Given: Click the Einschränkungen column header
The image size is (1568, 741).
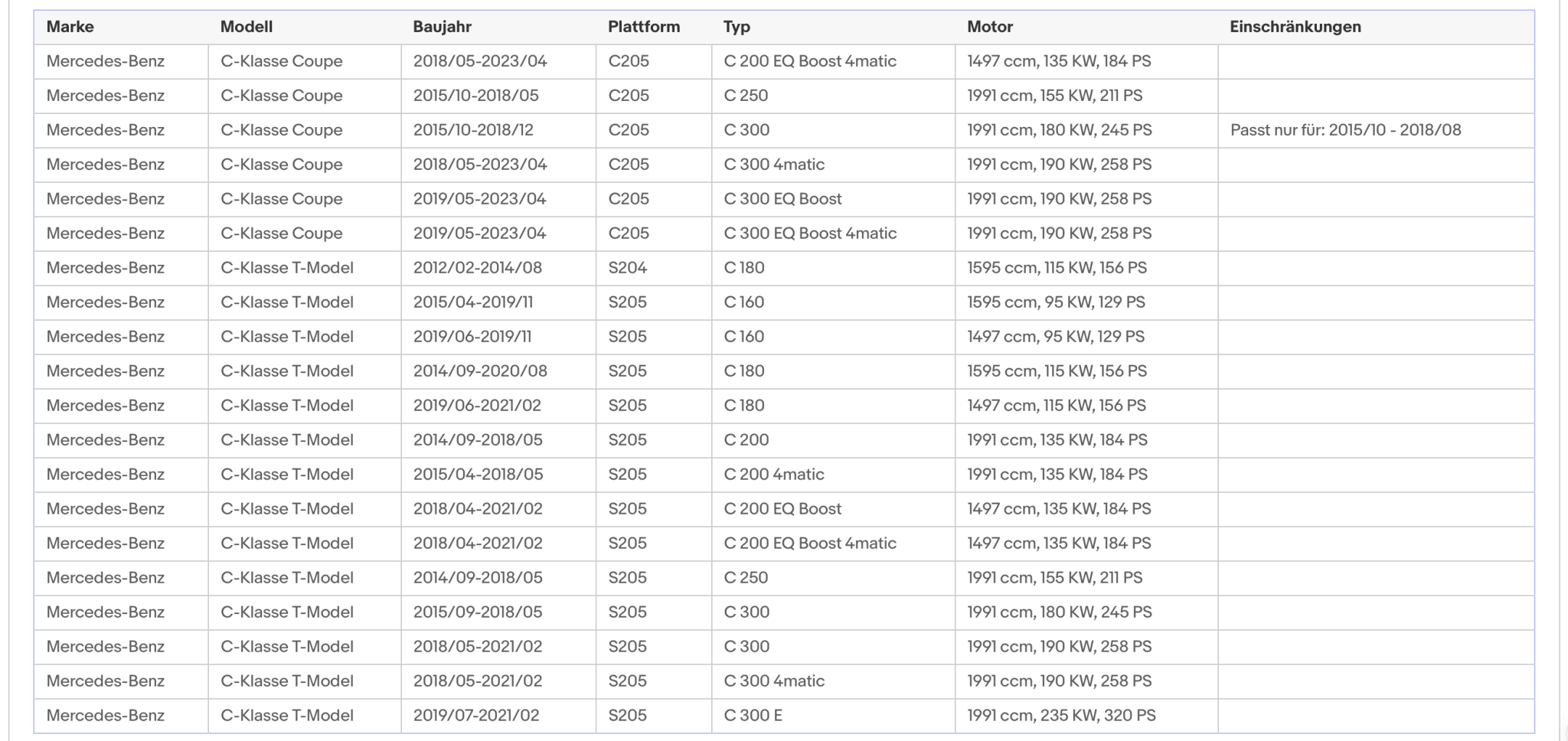Looking at the screenshot, I should (x=1376, y=27).
